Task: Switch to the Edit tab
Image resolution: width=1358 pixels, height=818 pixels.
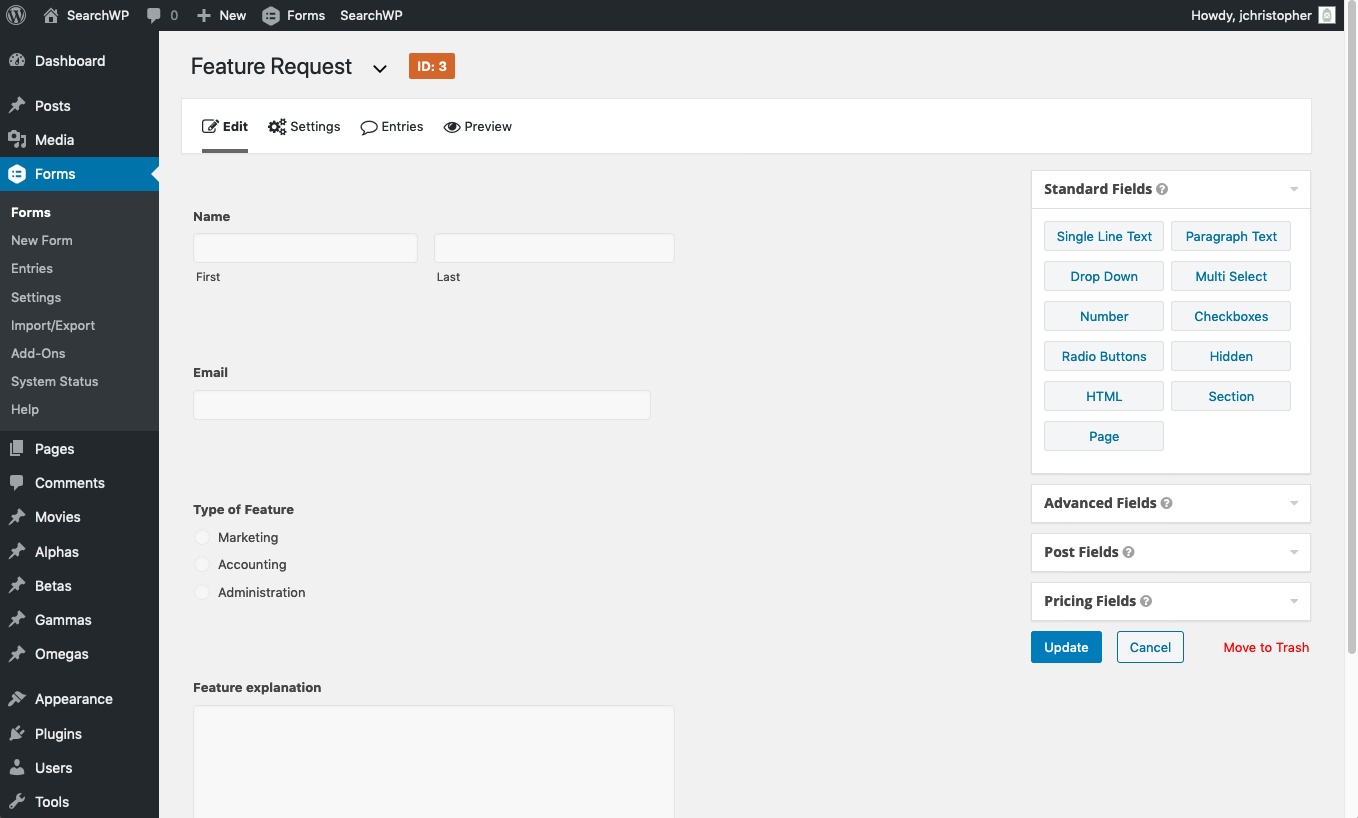Action: click(225, 127)
